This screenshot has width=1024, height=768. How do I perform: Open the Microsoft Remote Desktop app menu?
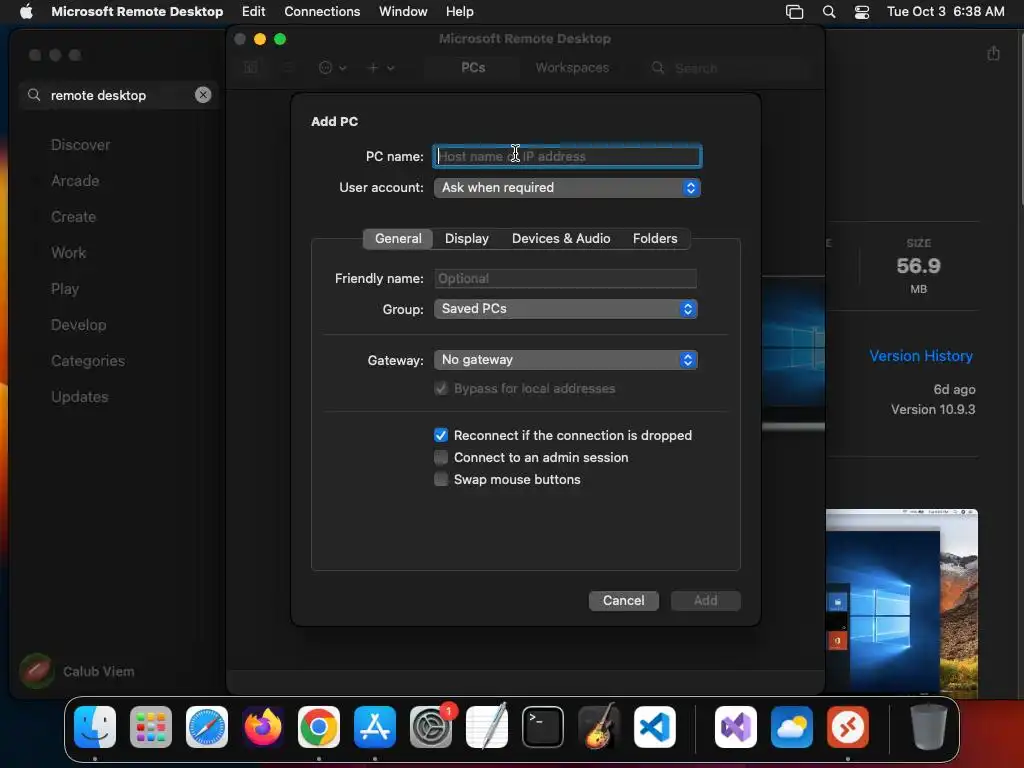(x=137, y=11)
